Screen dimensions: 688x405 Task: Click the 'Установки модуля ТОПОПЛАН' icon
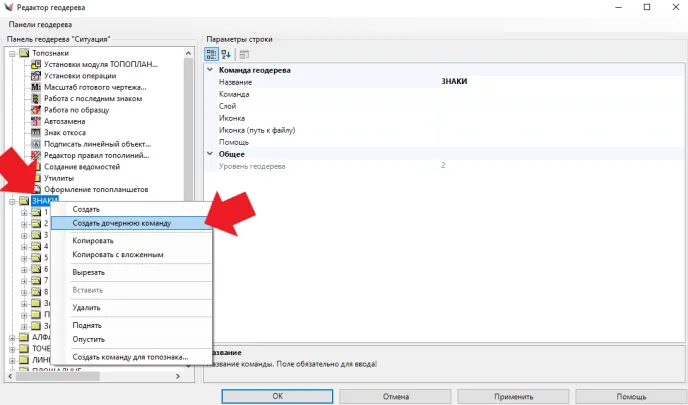(36, 64)
